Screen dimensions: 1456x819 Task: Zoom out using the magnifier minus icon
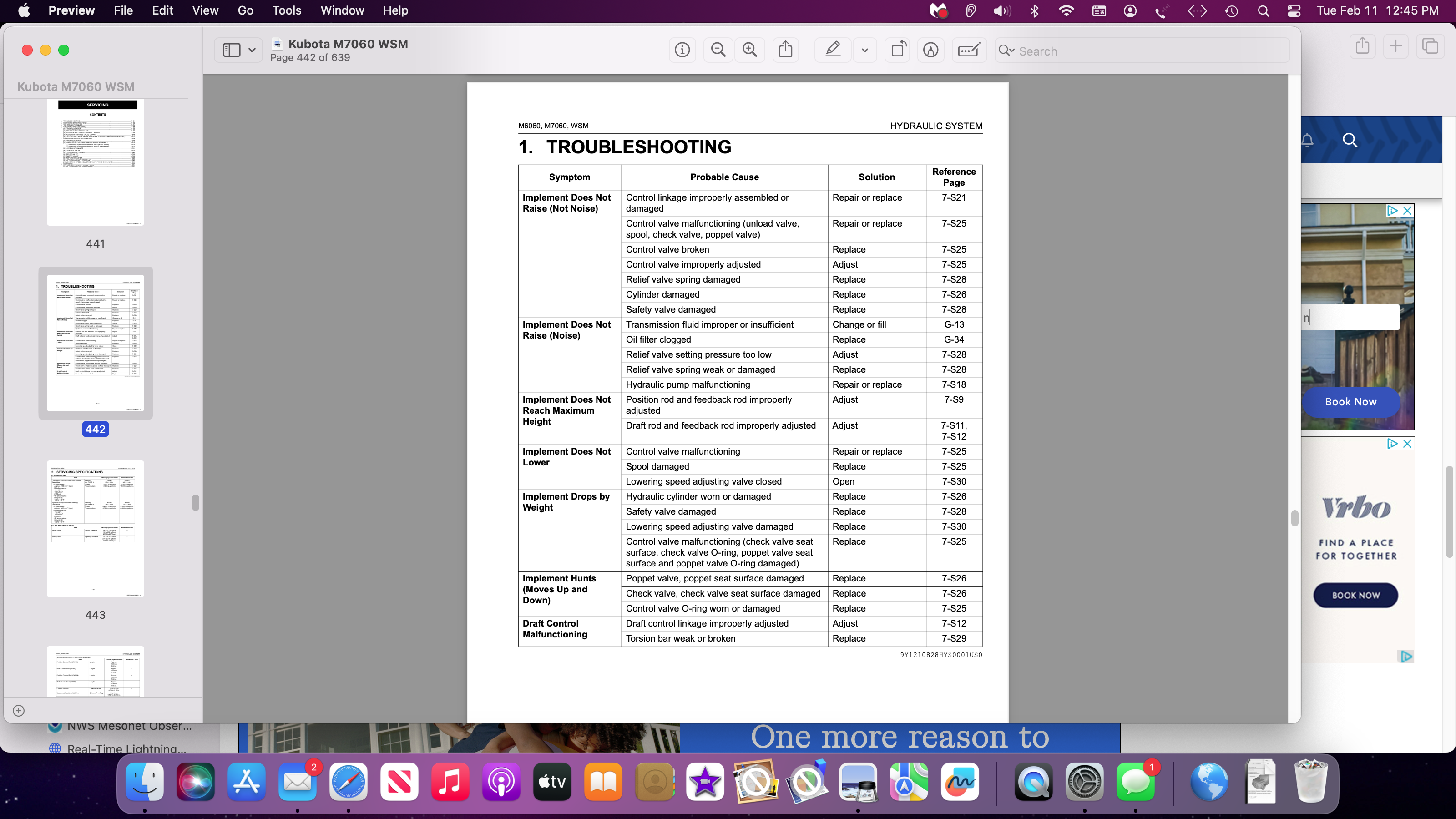(x=718, y=51)
